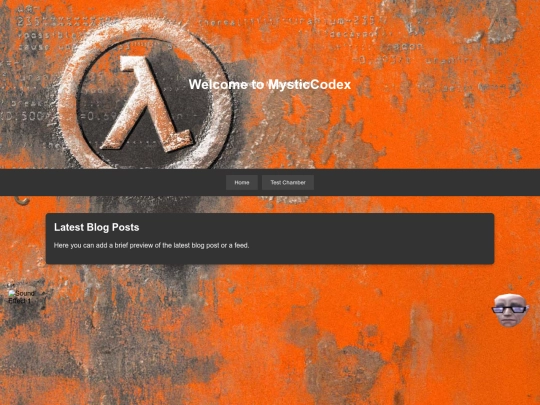Click the Welcome to MysticCodex heading
This screenshot has width=540, height=405.
point(270,84)
